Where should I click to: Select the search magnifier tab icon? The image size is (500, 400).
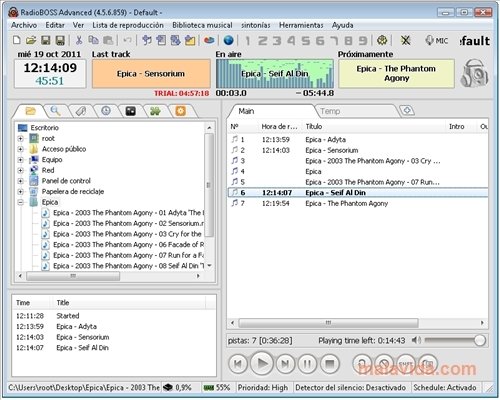pyautogui.click(x=55, y=111)
